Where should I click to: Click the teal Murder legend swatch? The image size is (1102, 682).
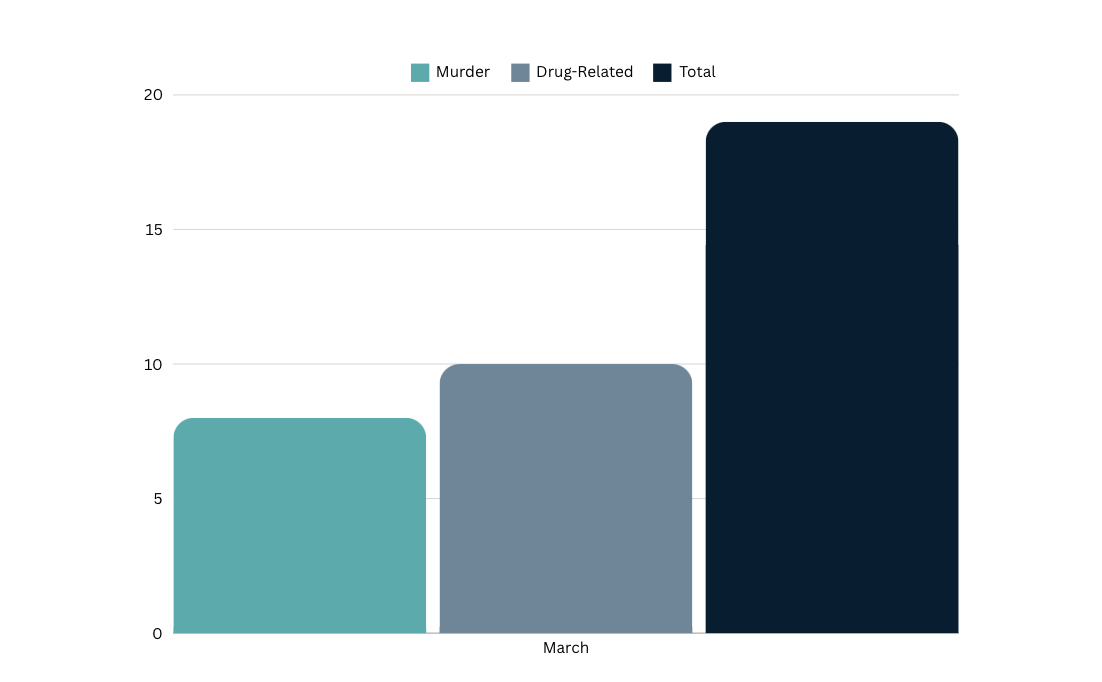point(420,72)
